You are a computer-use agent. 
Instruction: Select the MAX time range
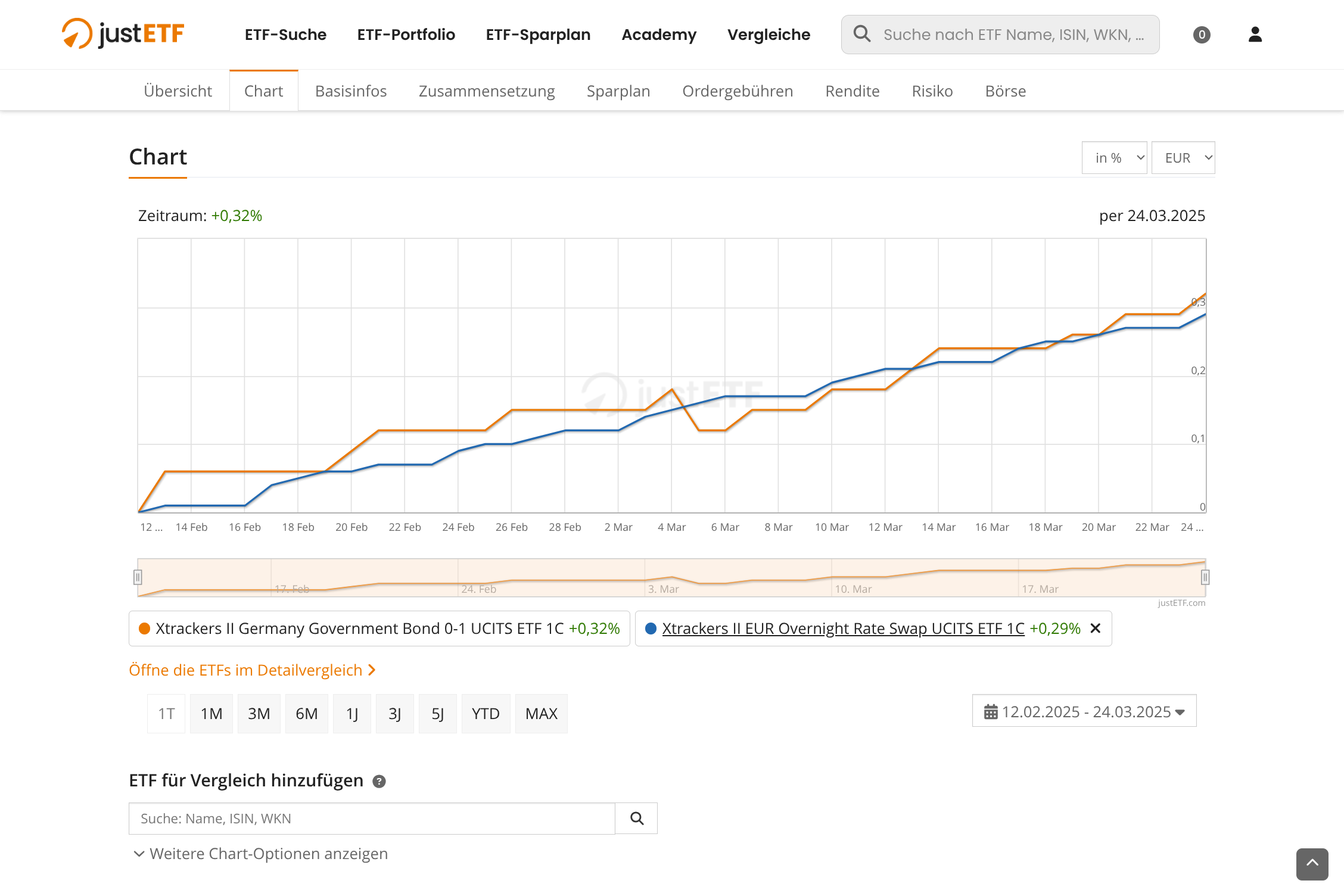point(542,714)
